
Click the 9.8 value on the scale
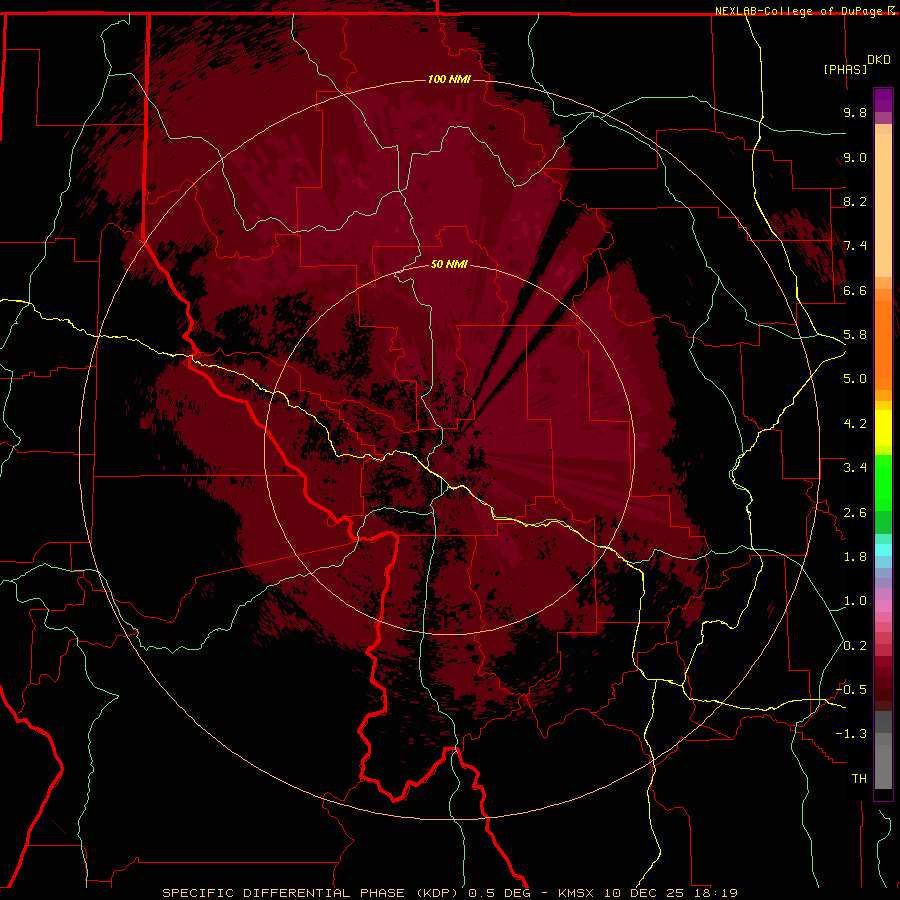(x=855, y=112)
